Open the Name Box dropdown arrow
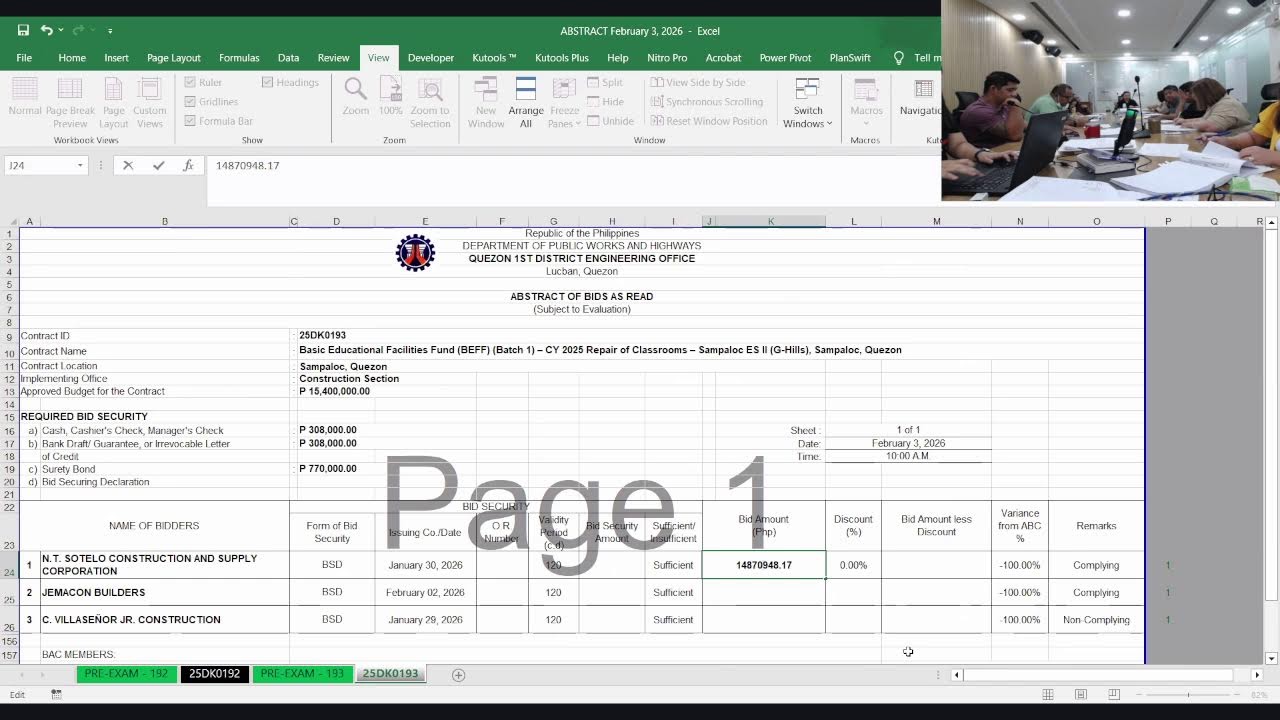 pyautogui.click(x=80, y=166)
